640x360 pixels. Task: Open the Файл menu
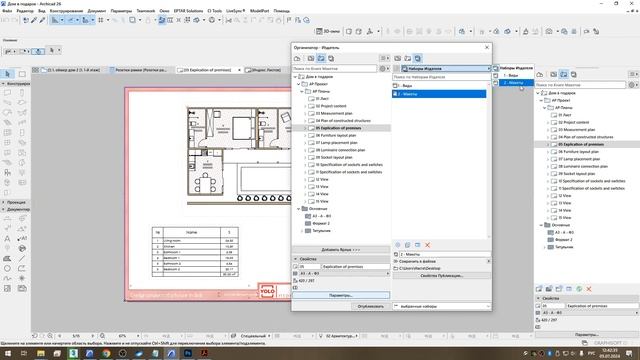(x=7, y=11)
